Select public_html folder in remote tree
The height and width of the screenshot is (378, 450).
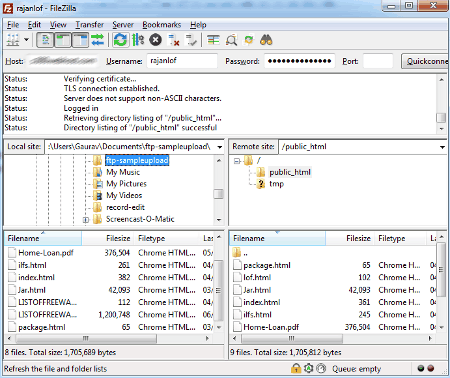click(x=290, y=172)
